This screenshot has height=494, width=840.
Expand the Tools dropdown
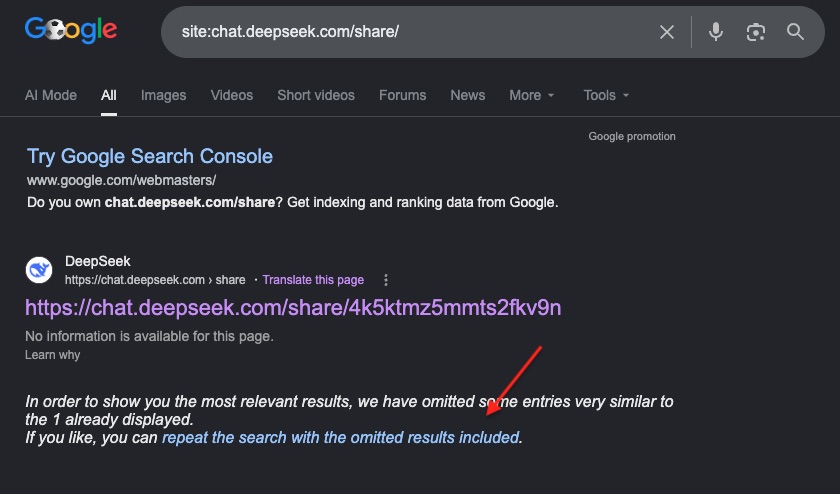(606, 95)
